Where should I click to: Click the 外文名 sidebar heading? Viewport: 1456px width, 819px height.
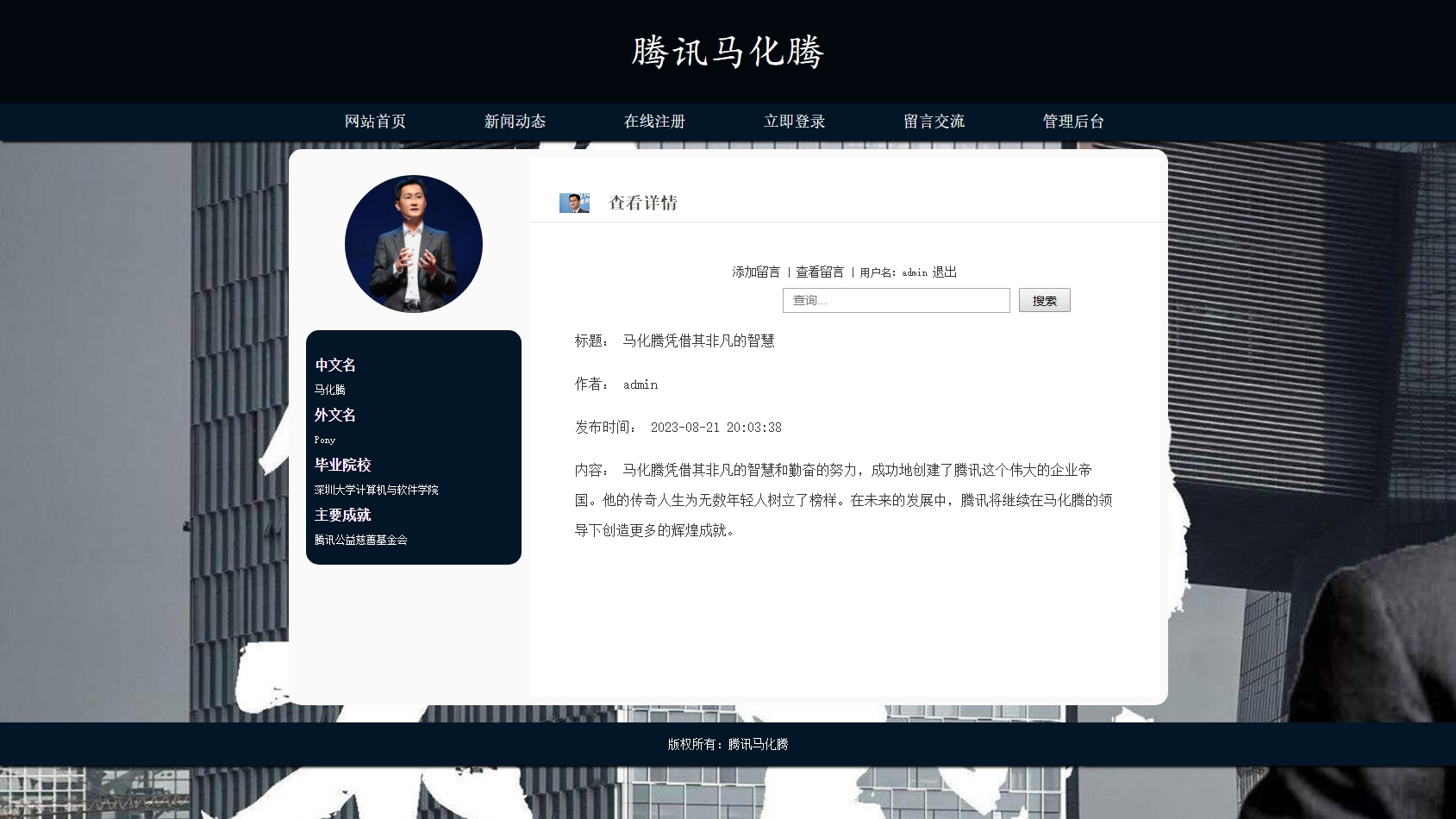tap(335, 415)
